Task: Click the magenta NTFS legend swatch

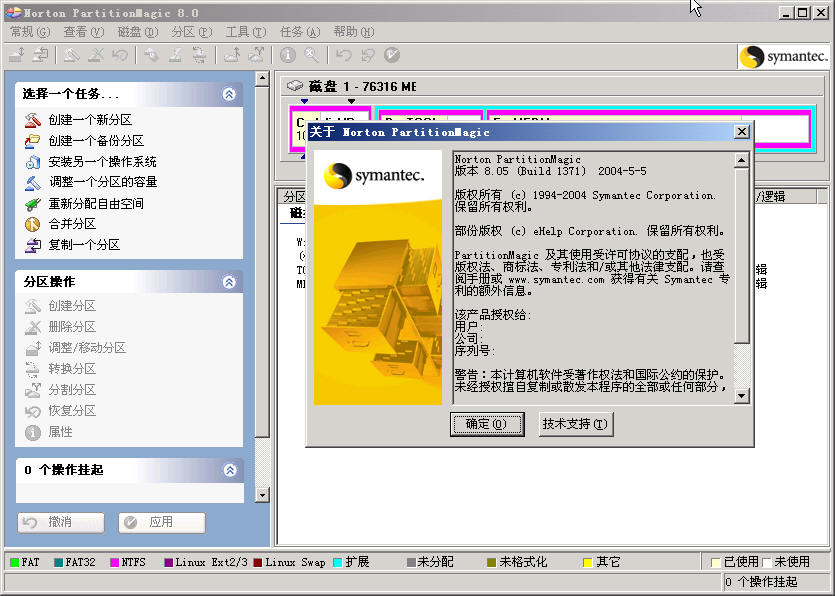Action: (x=114, y=562)
